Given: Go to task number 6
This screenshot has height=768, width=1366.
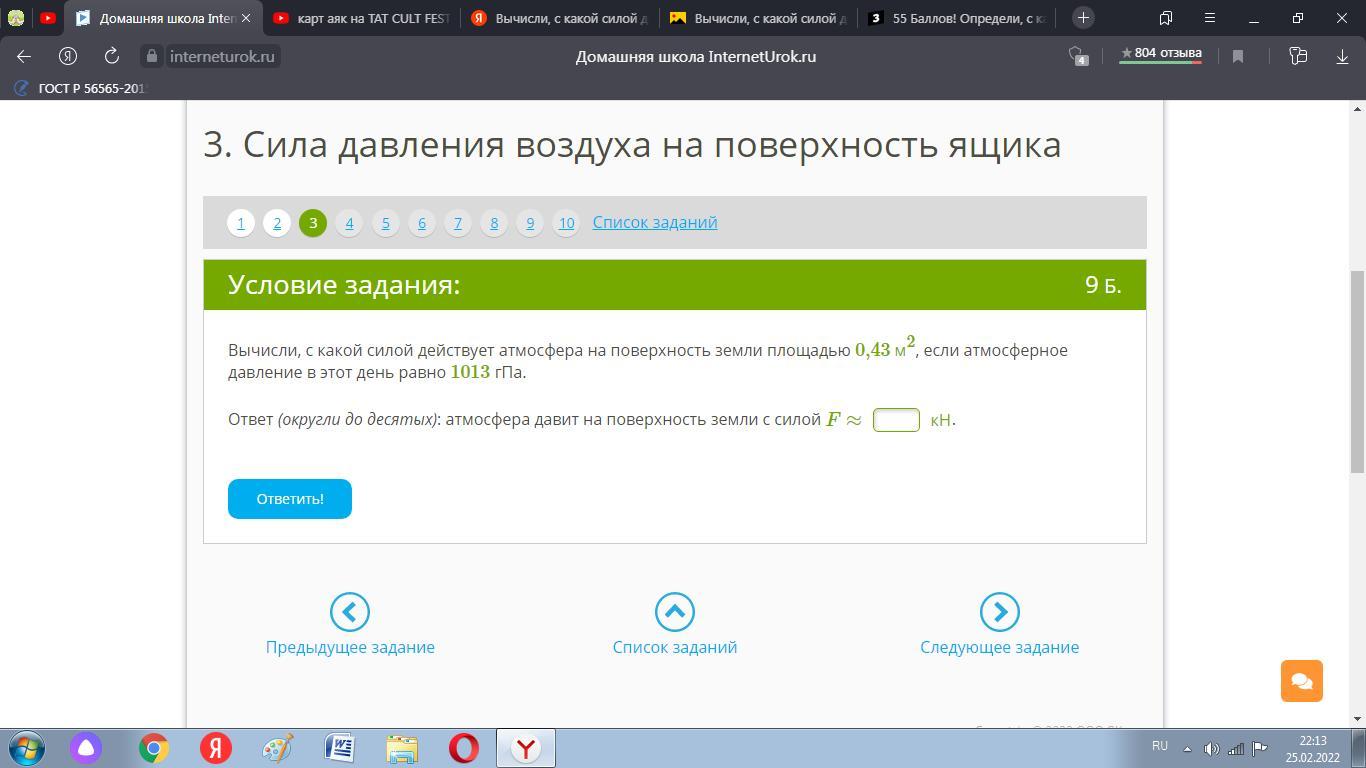Looking at the screenshot, I should 421,223.
